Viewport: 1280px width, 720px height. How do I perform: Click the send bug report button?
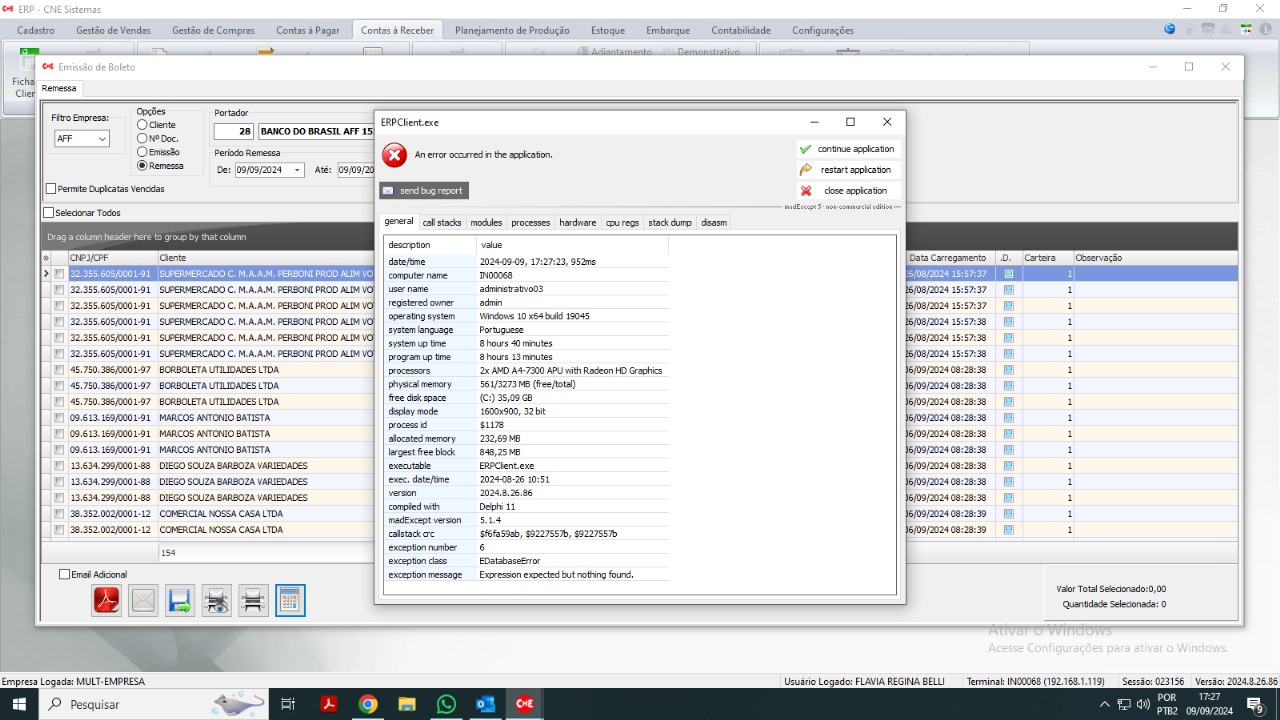[424, 190]
